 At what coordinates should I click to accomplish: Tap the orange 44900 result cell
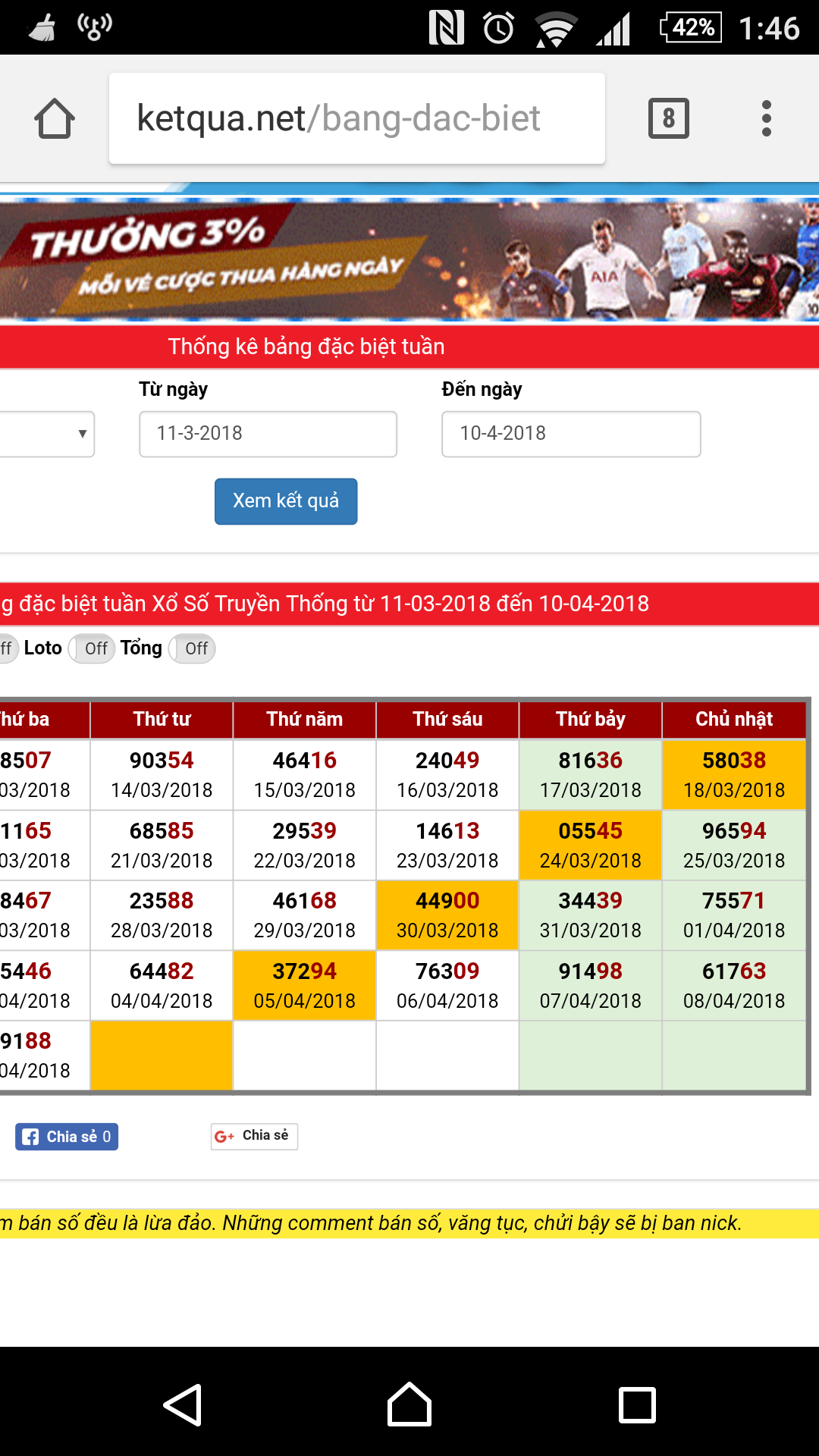point(447,915)
